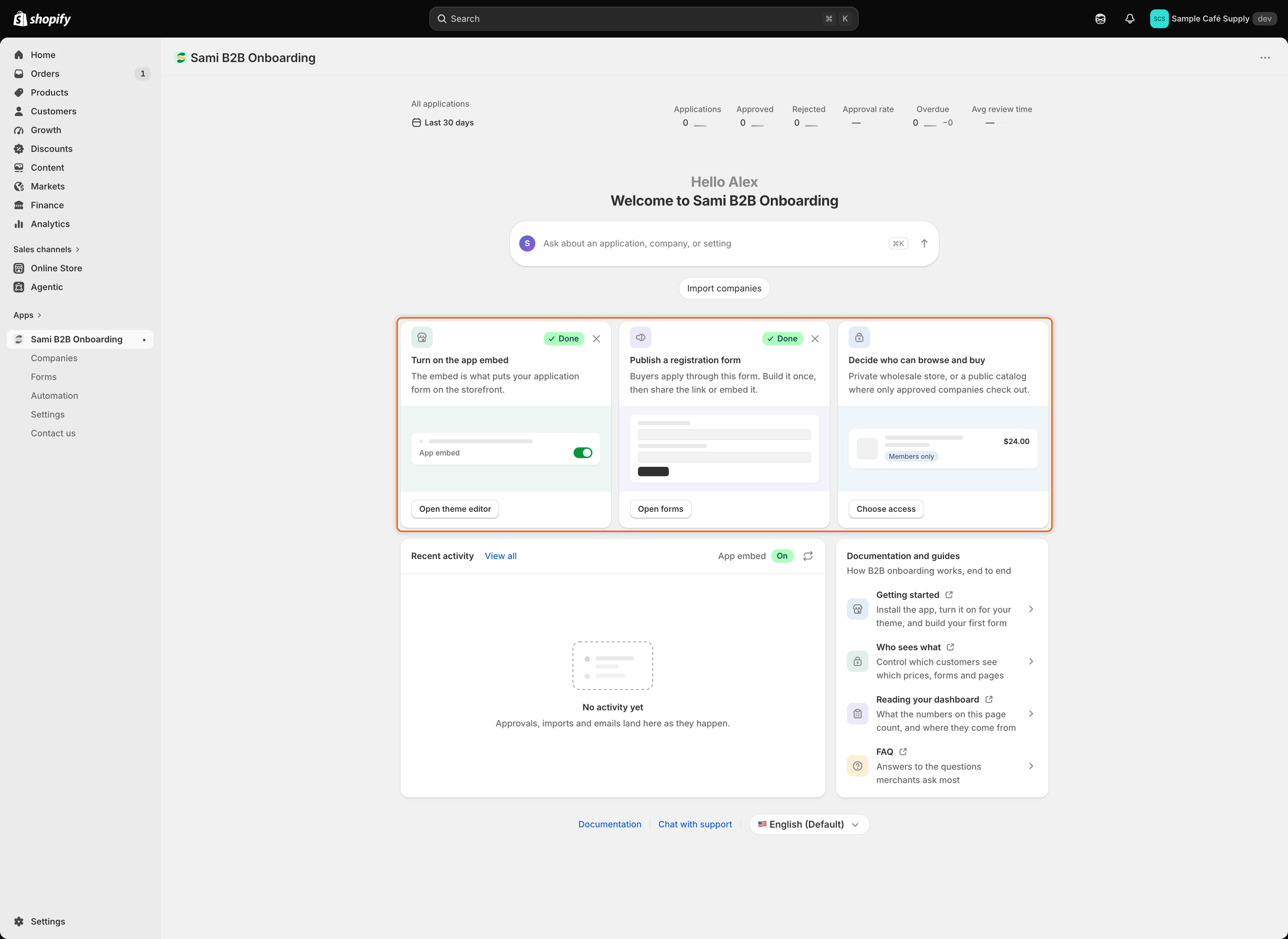Click the 'Ask about an application' input field
The height and width of the screenshot is (939, 1288).
(724, 243)
